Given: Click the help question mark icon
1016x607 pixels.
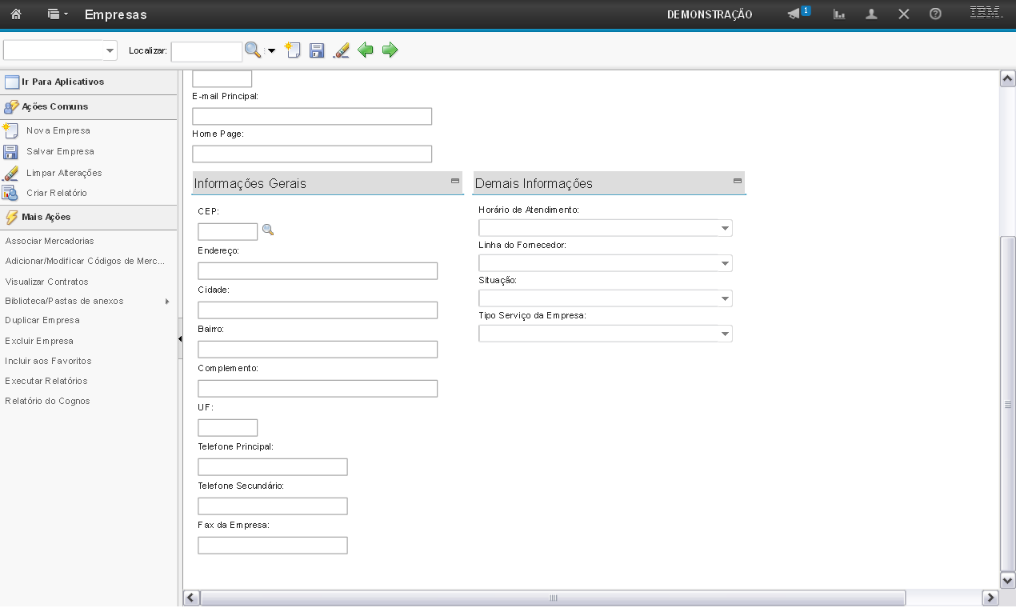Looking at the screenshot, I should [x=935, y=14].
